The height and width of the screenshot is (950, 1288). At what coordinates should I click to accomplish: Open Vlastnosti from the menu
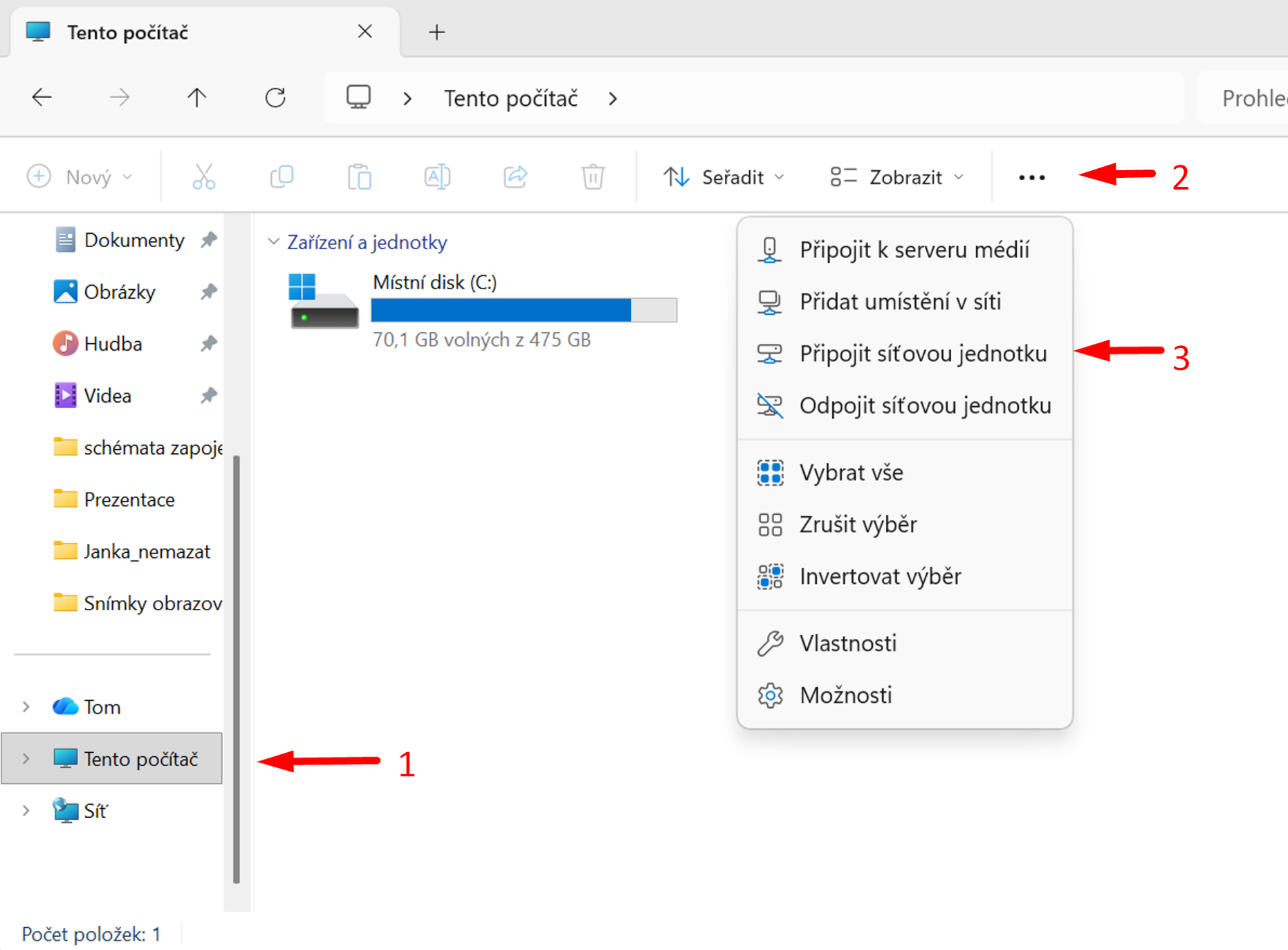point(905,643)
